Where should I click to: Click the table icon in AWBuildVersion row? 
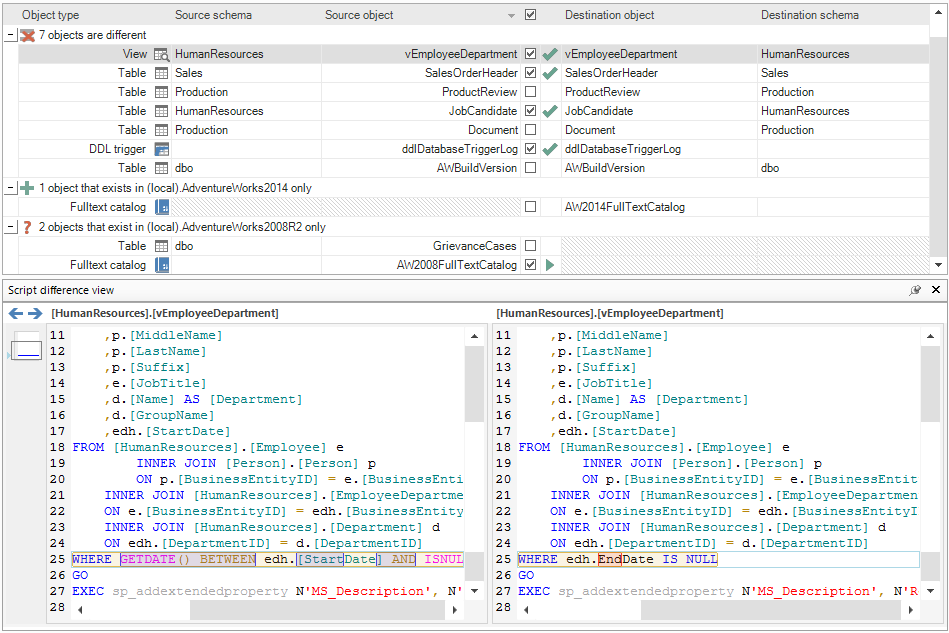[162, 168]
